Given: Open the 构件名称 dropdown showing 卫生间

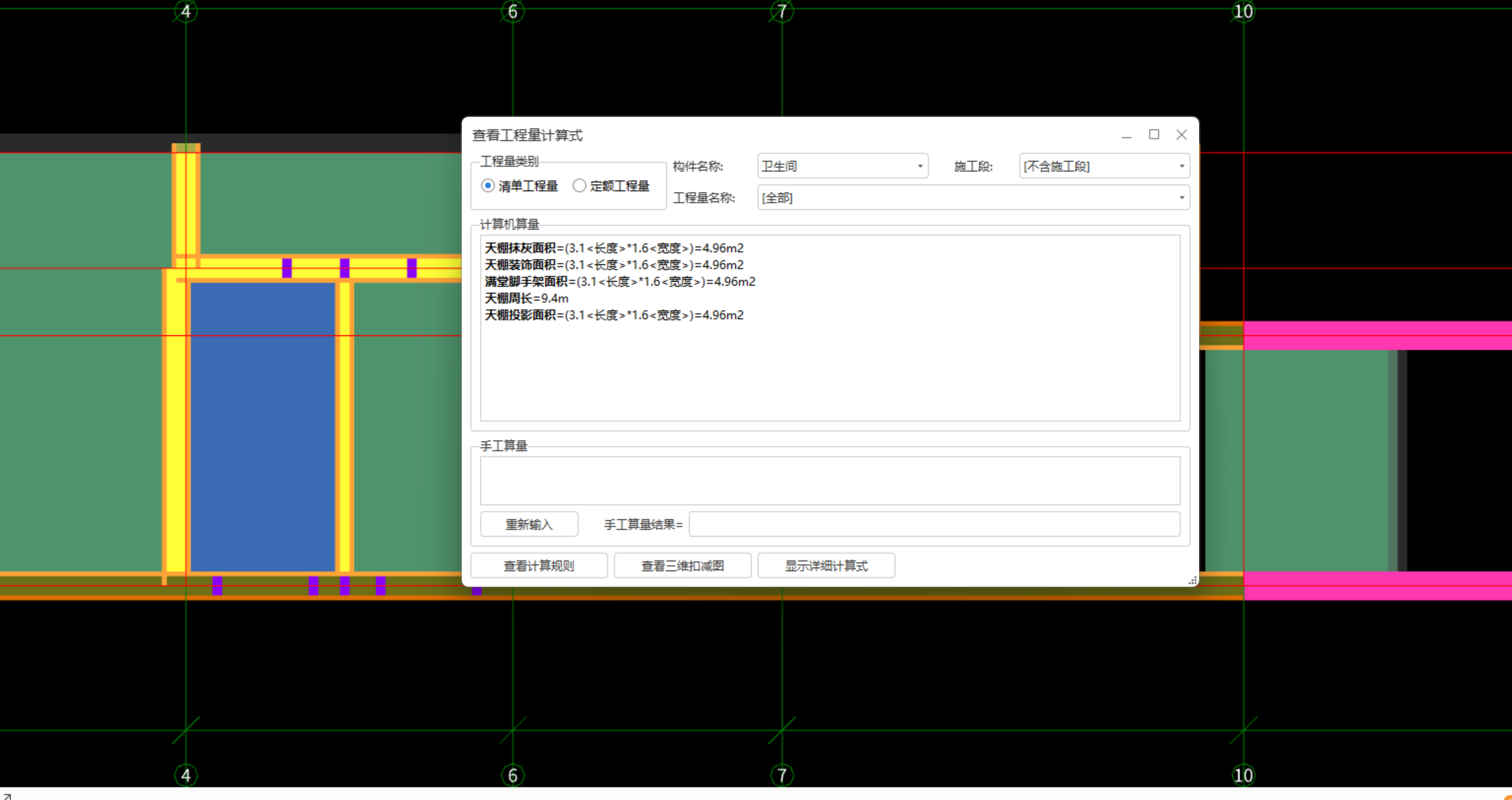Looking at the screenshot, I should click(x=842, y=166).
